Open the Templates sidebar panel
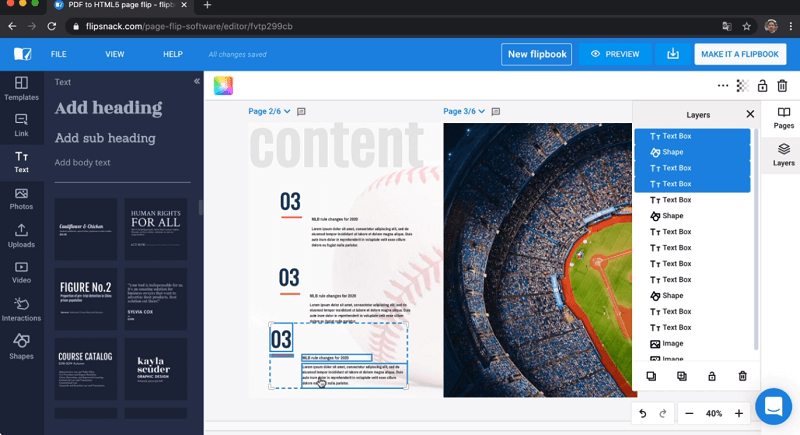This screenshot has width=800, height=435. pos(21,88)
